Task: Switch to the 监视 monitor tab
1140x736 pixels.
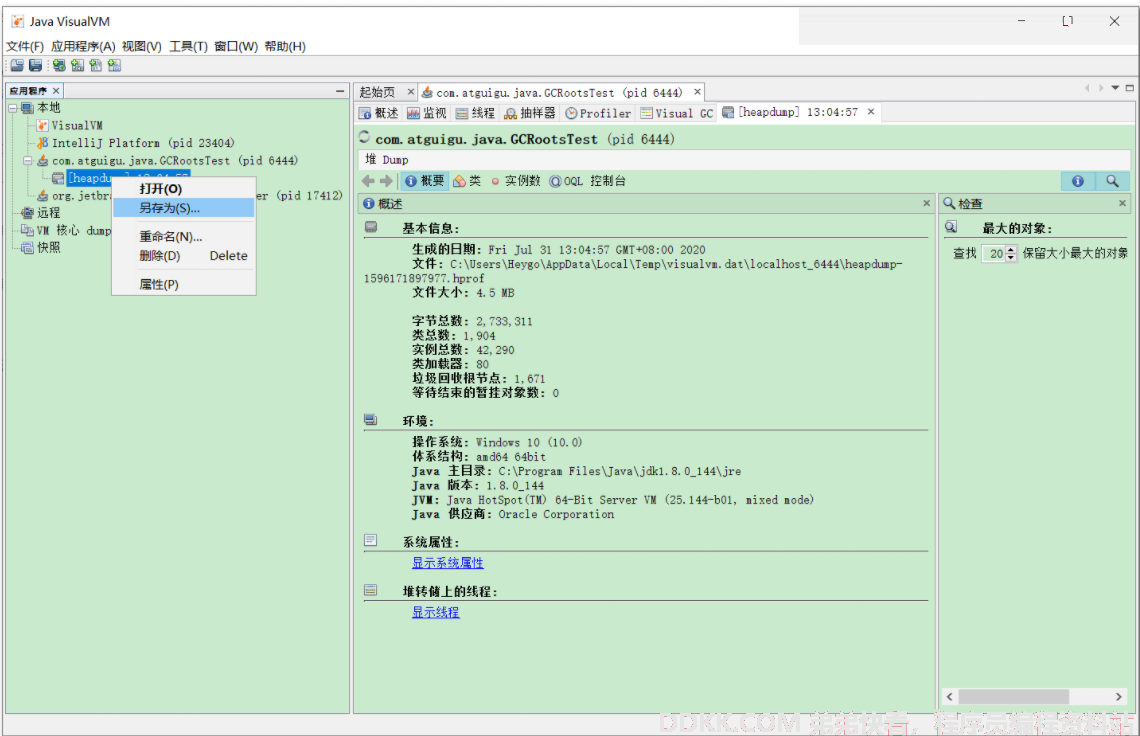Action: pos(427,113)
